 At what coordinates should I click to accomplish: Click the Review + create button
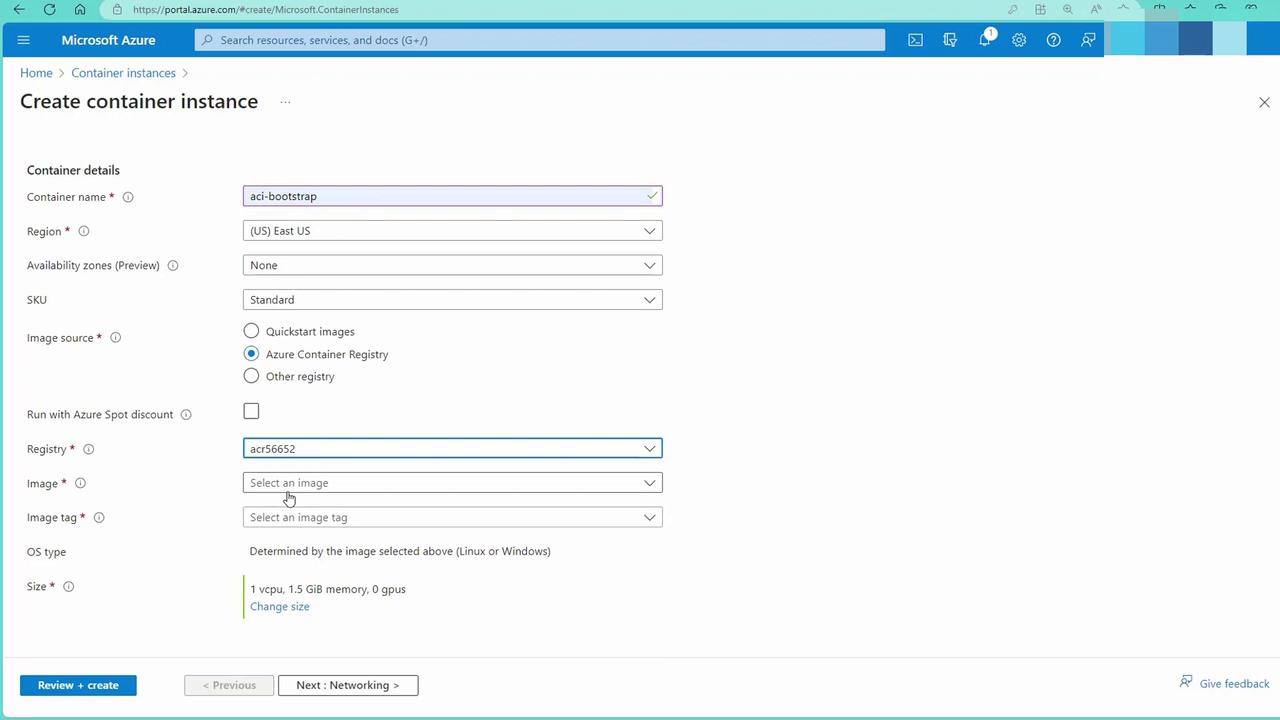click(78, 685)
